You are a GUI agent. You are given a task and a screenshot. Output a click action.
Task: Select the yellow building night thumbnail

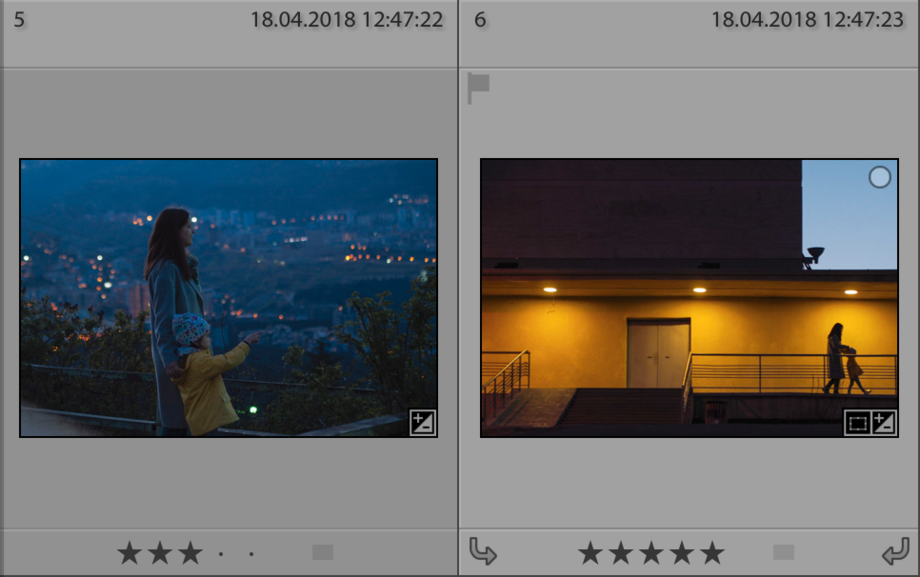coord(689,298)
